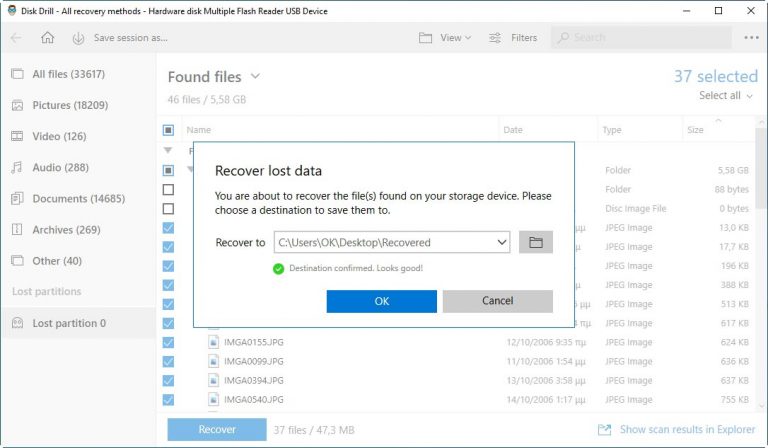Sort by the Date column header

pyautogui.click(x=513, y=130)
